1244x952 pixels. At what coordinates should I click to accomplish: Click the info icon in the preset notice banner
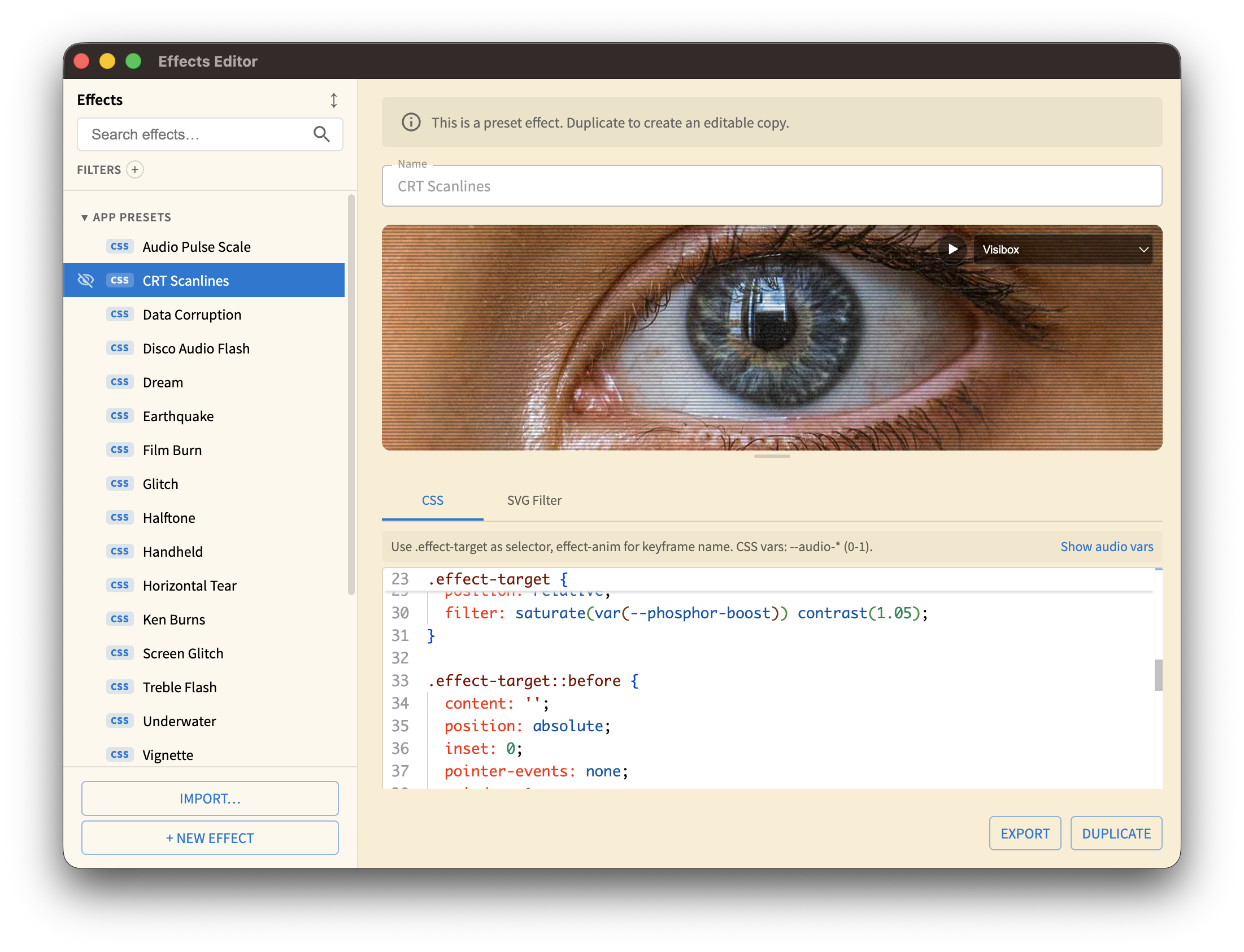tap(411, 123)
